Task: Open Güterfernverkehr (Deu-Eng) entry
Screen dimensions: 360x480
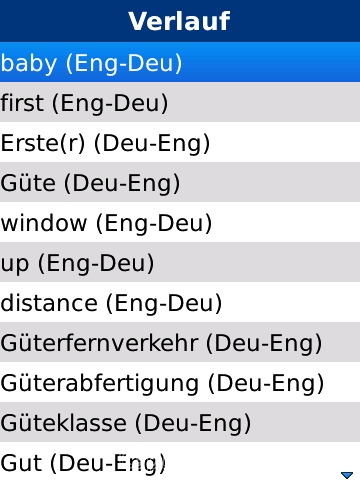Action: tap(180, 342)
